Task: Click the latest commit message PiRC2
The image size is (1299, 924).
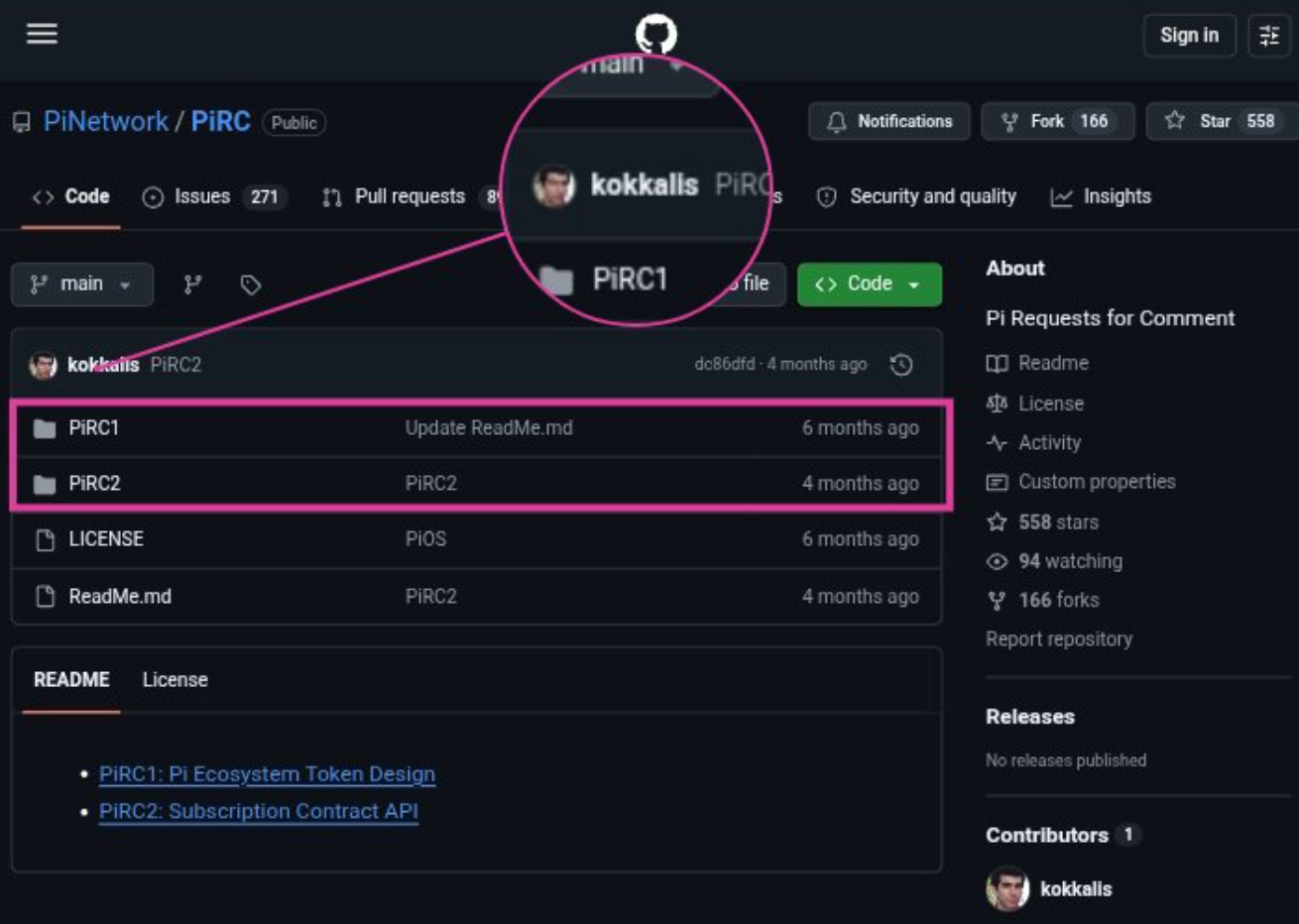Action: [x=176, y=365]
